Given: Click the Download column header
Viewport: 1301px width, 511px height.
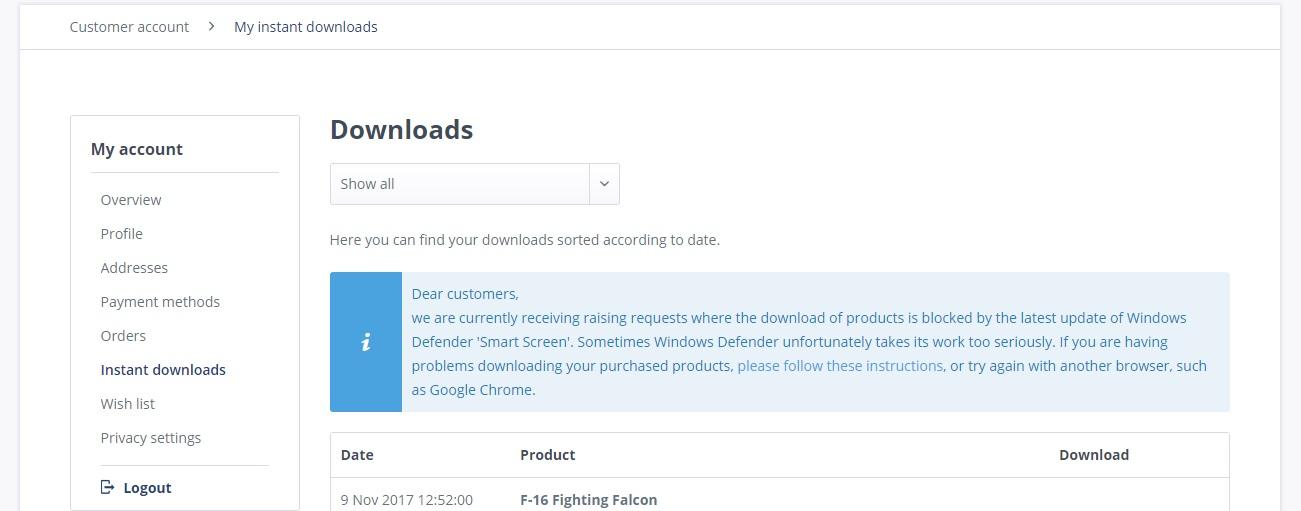Looking at the screenshot, I should 1094,455.
